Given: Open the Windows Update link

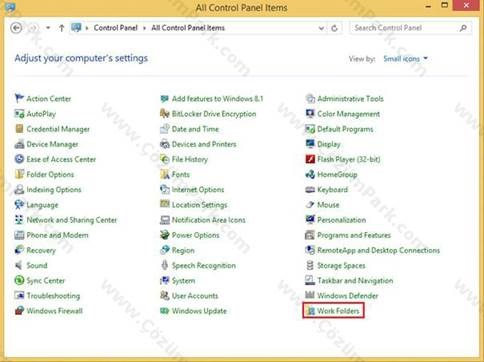Looking at the screenshot, I should point(199,311).
